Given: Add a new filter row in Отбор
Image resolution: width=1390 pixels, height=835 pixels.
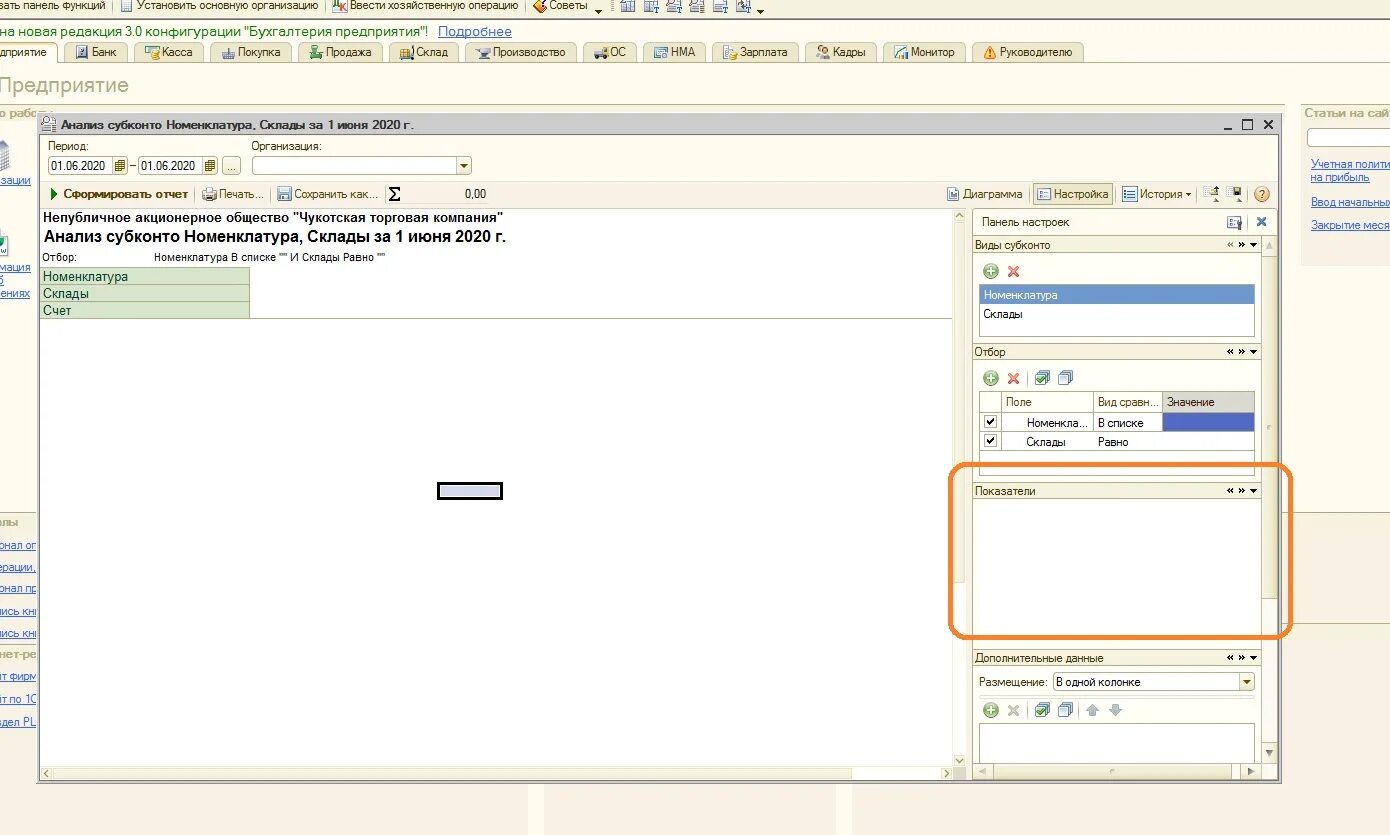Looking at the screenshot, I should tap(991, 378).
